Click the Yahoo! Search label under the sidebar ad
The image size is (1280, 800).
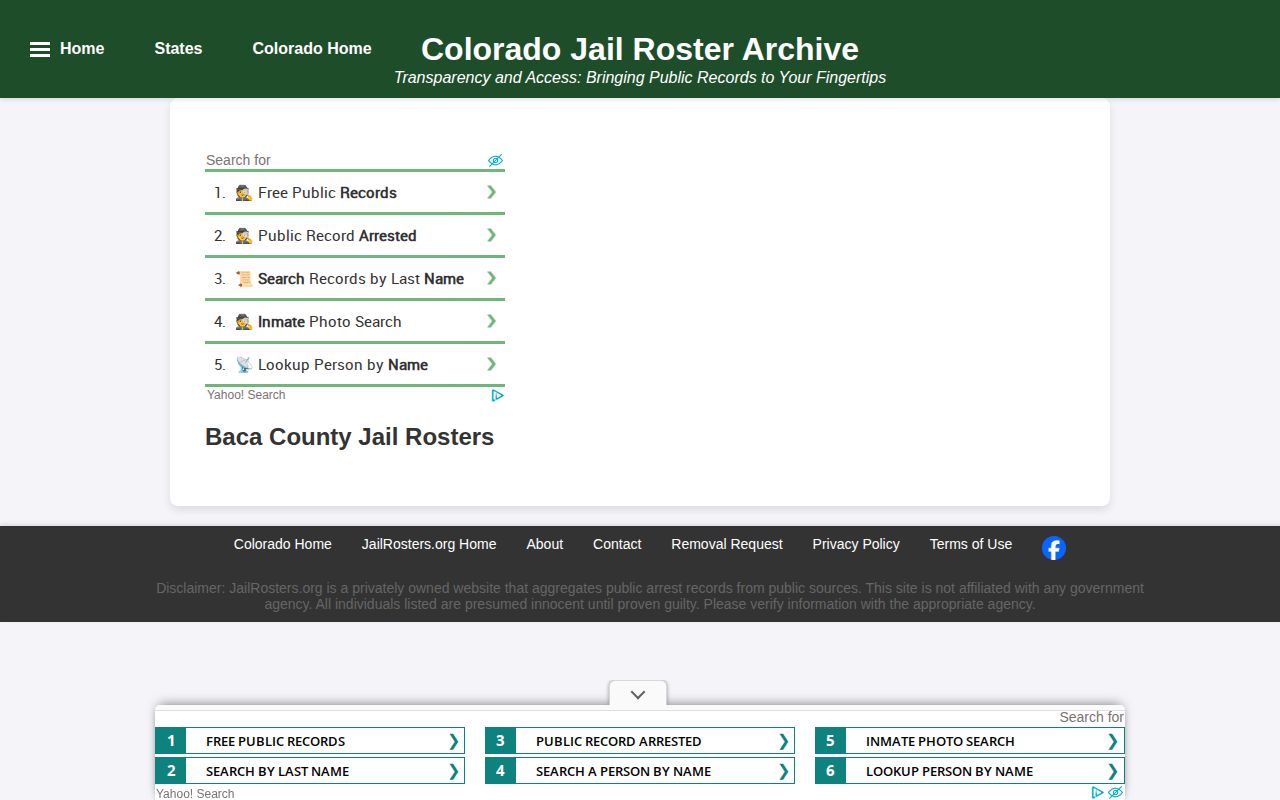246,395
